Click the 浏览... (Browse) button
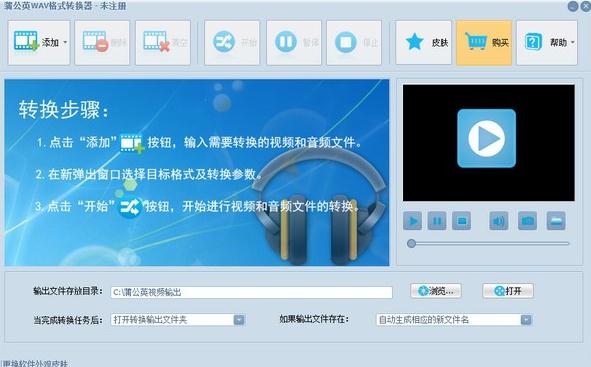 click(x=436, y=291)
